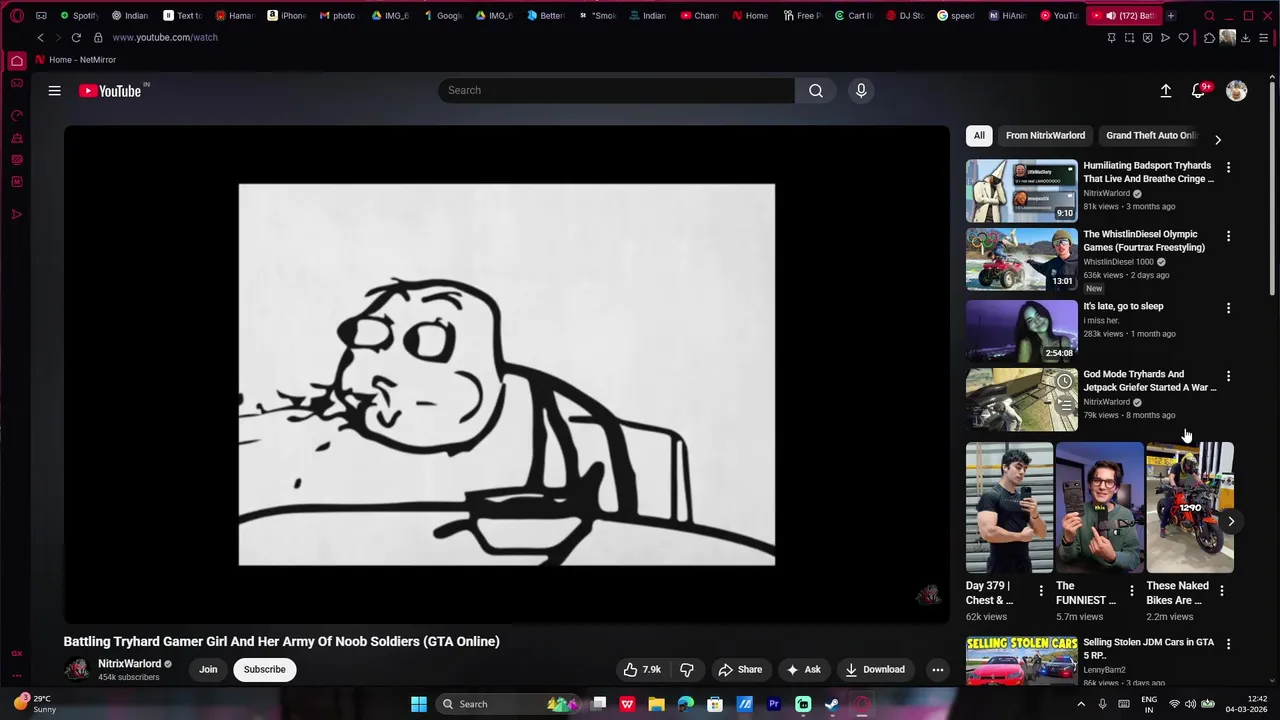Open the YouTube notifications bell
1280x720 pixels.
point(1198,91)
